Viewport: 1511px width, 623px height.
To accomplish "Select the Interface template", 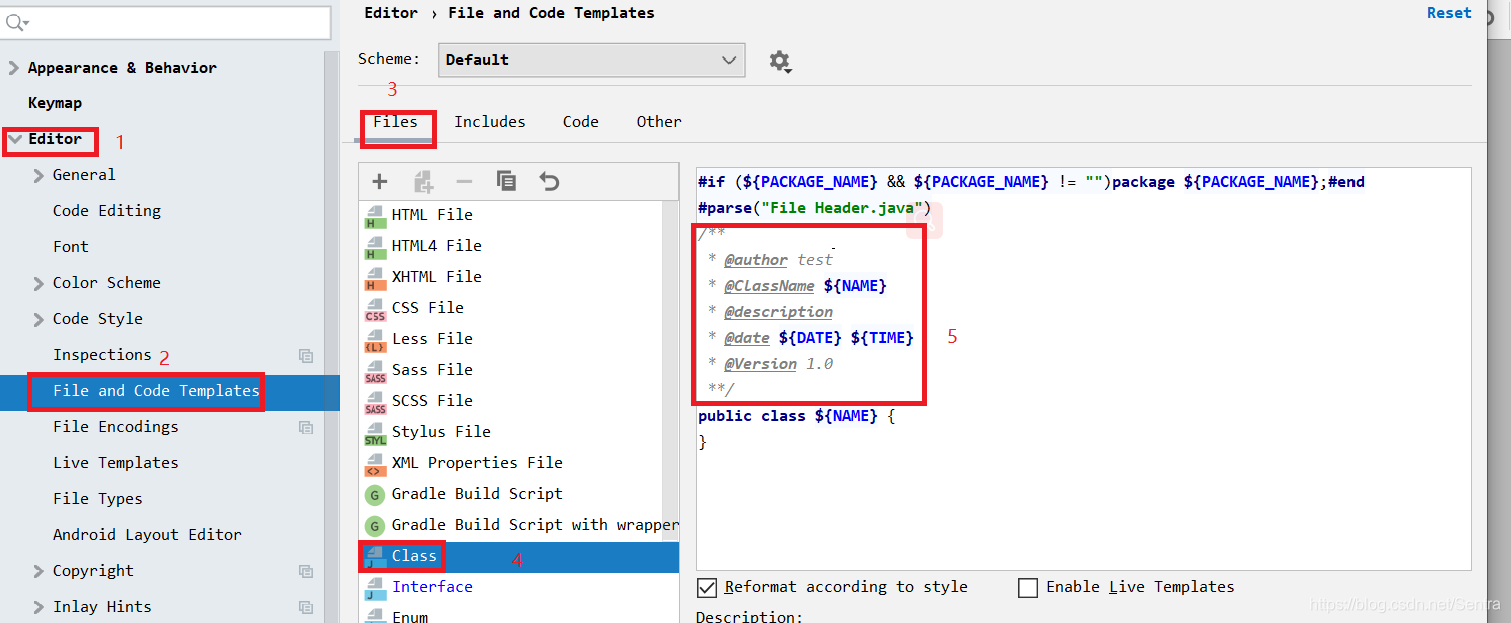I will click(x=519, y=587).
